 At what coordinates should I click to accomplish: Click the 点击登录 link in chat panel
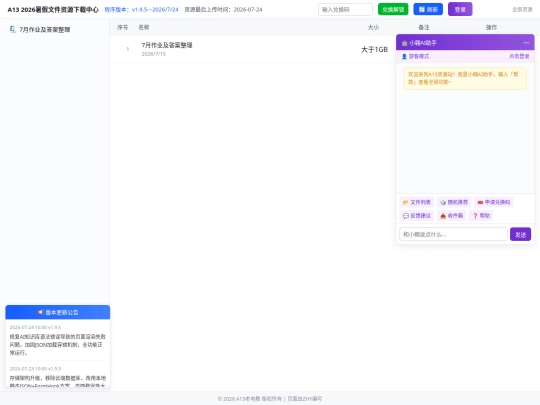(519, 56)
